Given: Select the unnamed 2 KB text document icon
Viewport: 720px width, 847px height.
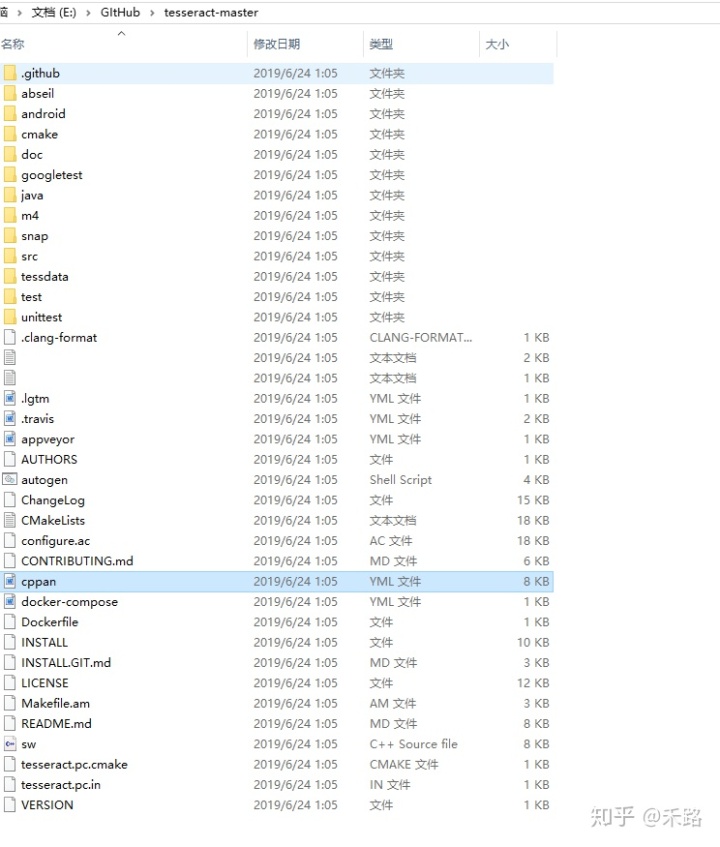Looking at the screenshot, I should [10, 358].
